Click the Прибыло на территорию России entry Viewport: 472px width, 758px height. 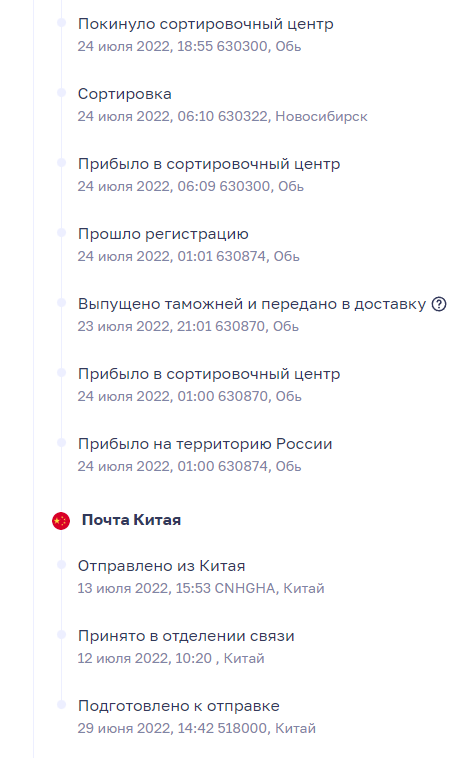point(205,444)
